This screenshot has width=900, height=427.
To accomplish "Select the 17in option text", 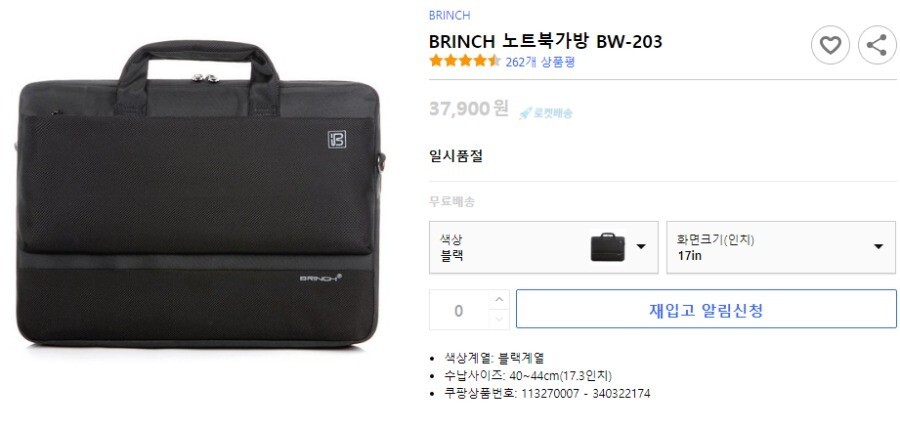I will click(x=689, y=256).
